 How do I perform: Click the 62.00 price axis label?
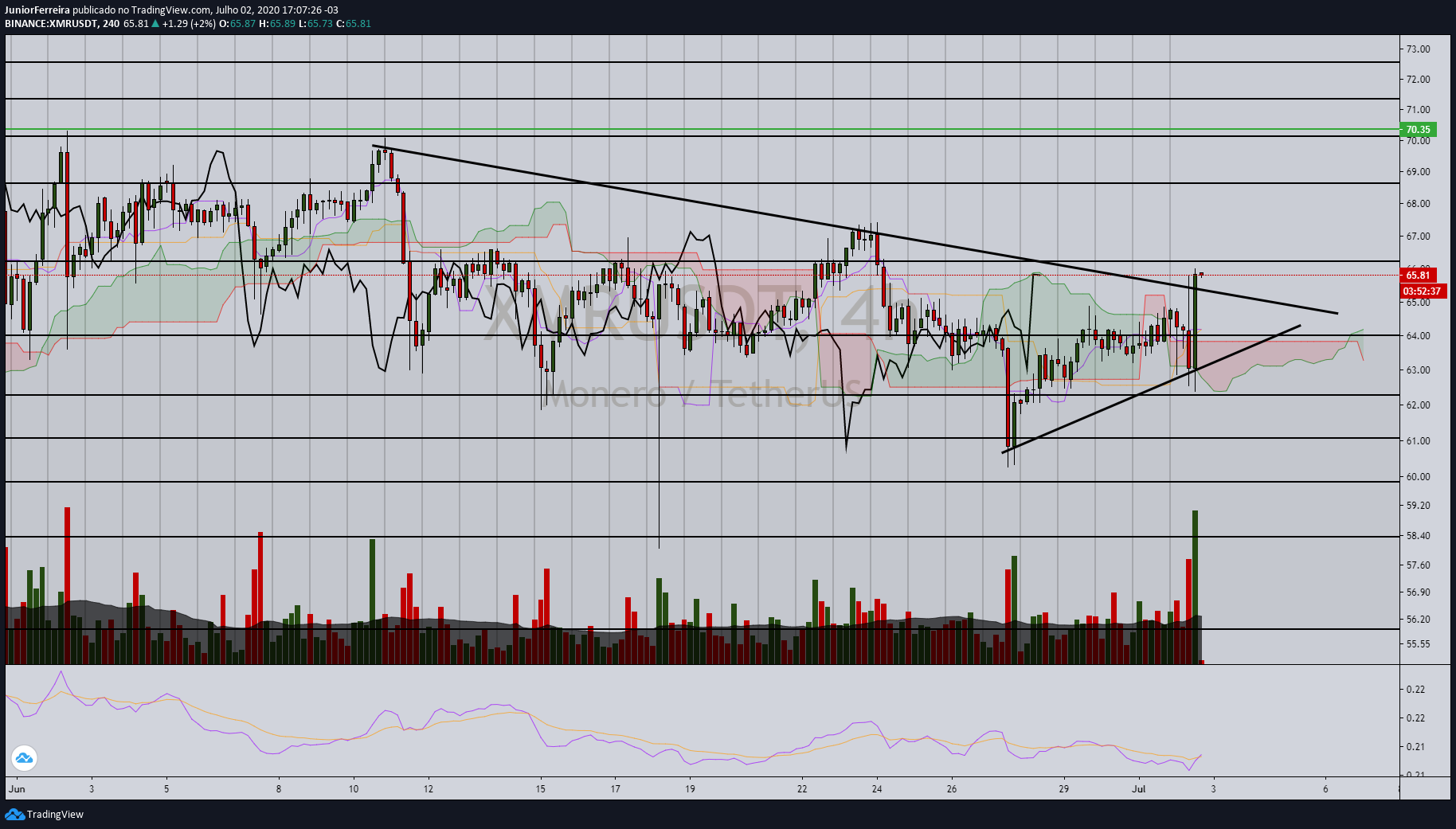tap(1418, 405)
